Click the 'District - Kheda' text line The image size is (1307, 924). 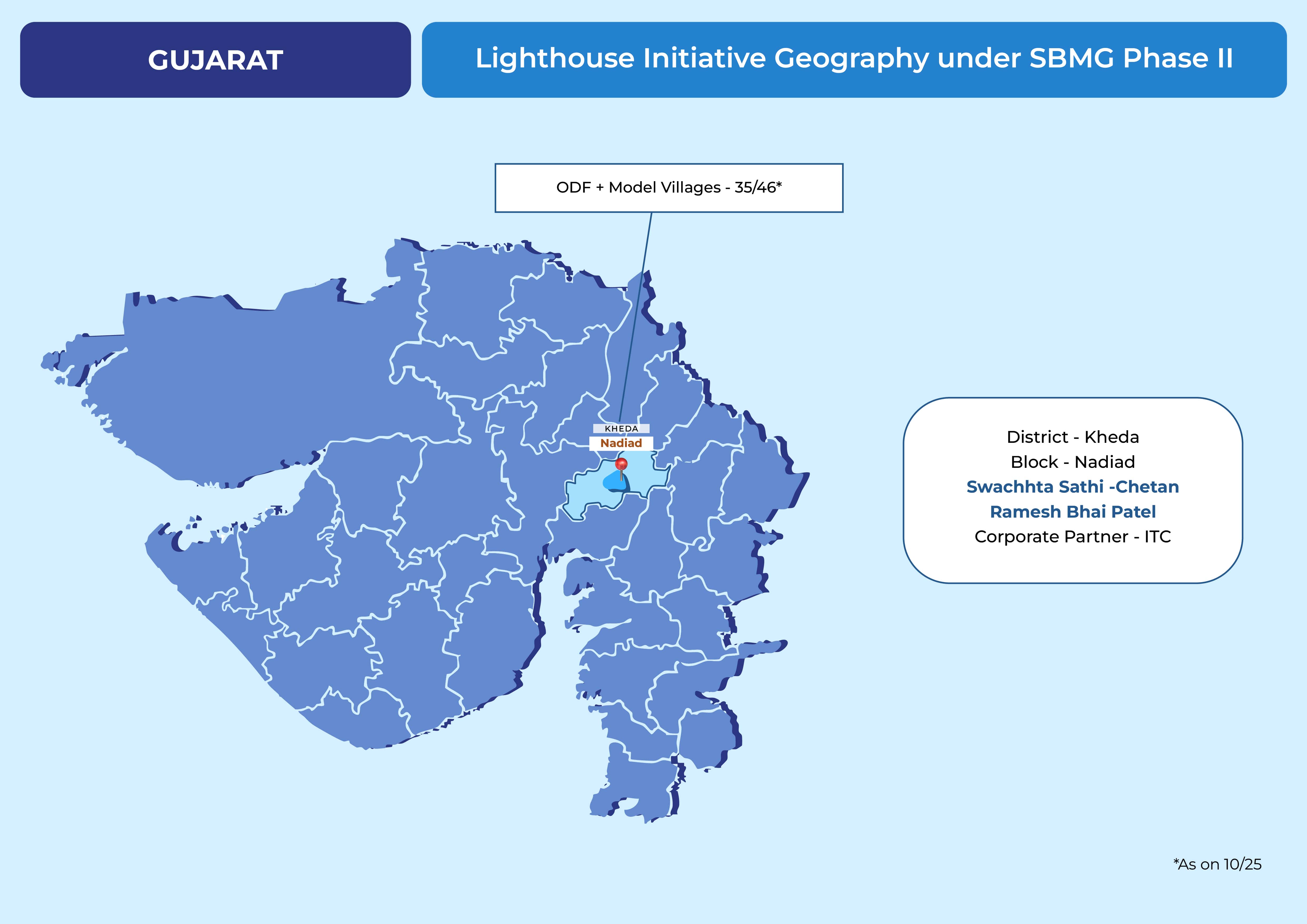(x=1073, y=437)
